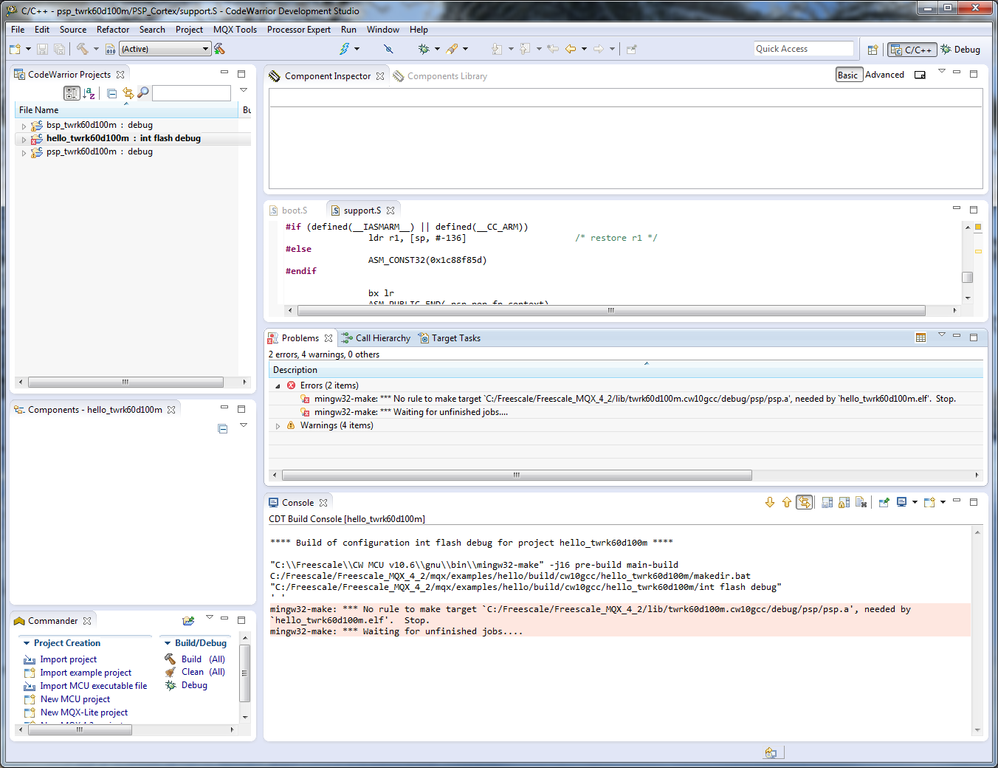Click the Quick Access search field
This screenshot has width=998, height=768.
[803, 49]
